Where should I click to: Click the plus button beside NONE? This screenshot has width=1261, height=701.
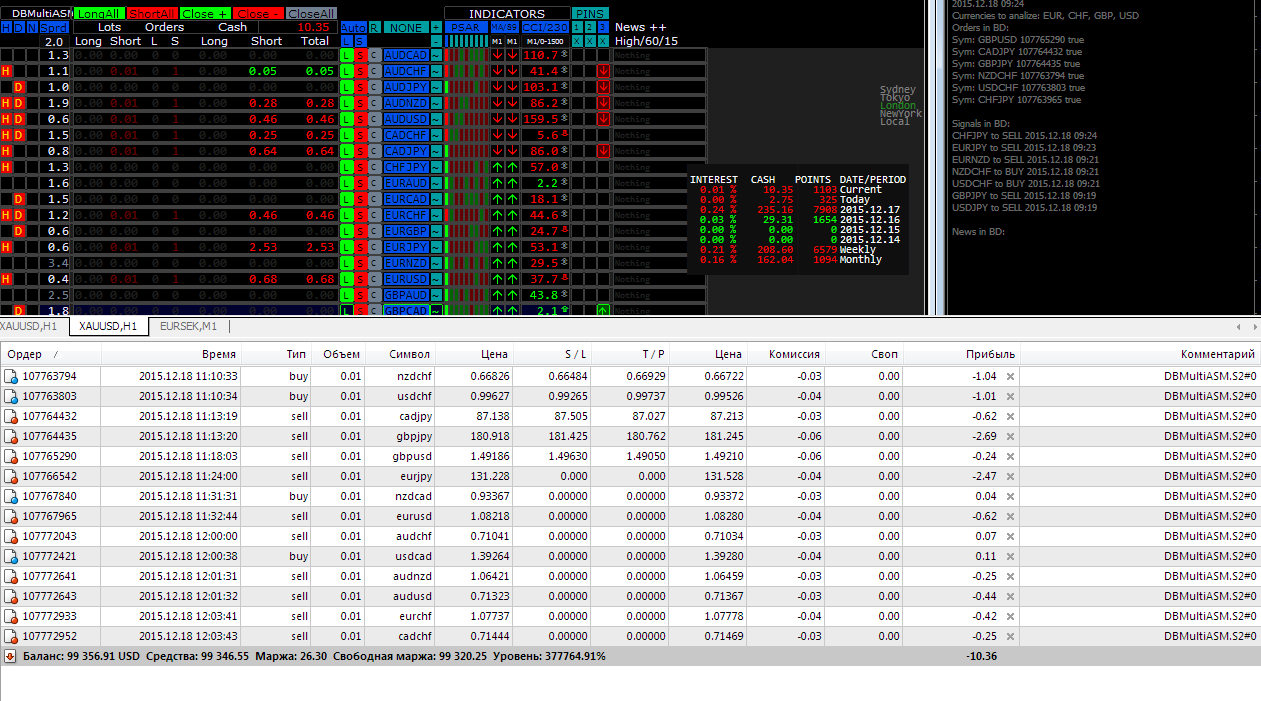click(x=436, y=27)
